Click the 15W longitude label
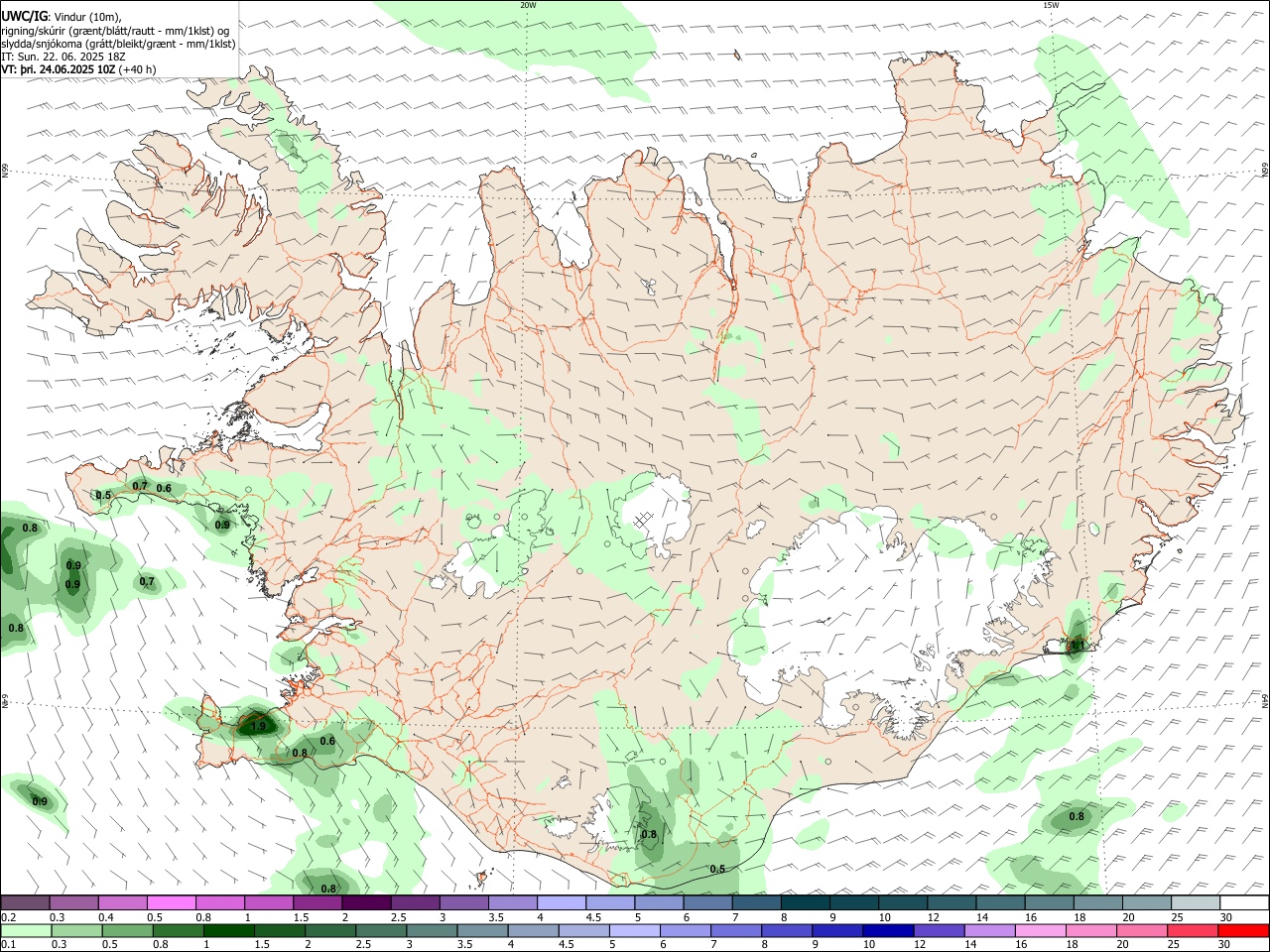The height and width of the screenshot is (952, 1270). 1051,5
